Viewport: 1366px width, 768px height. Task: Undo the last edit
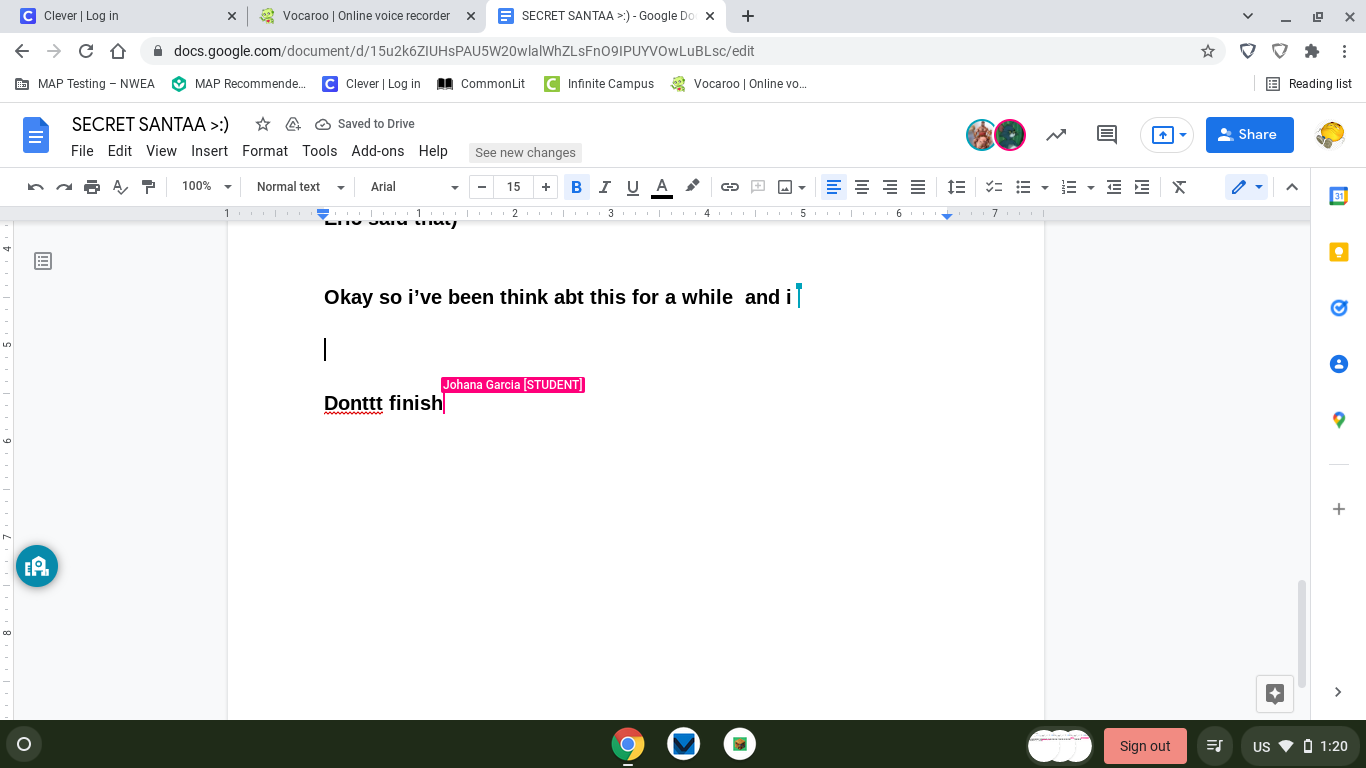[x=36, y=187]
